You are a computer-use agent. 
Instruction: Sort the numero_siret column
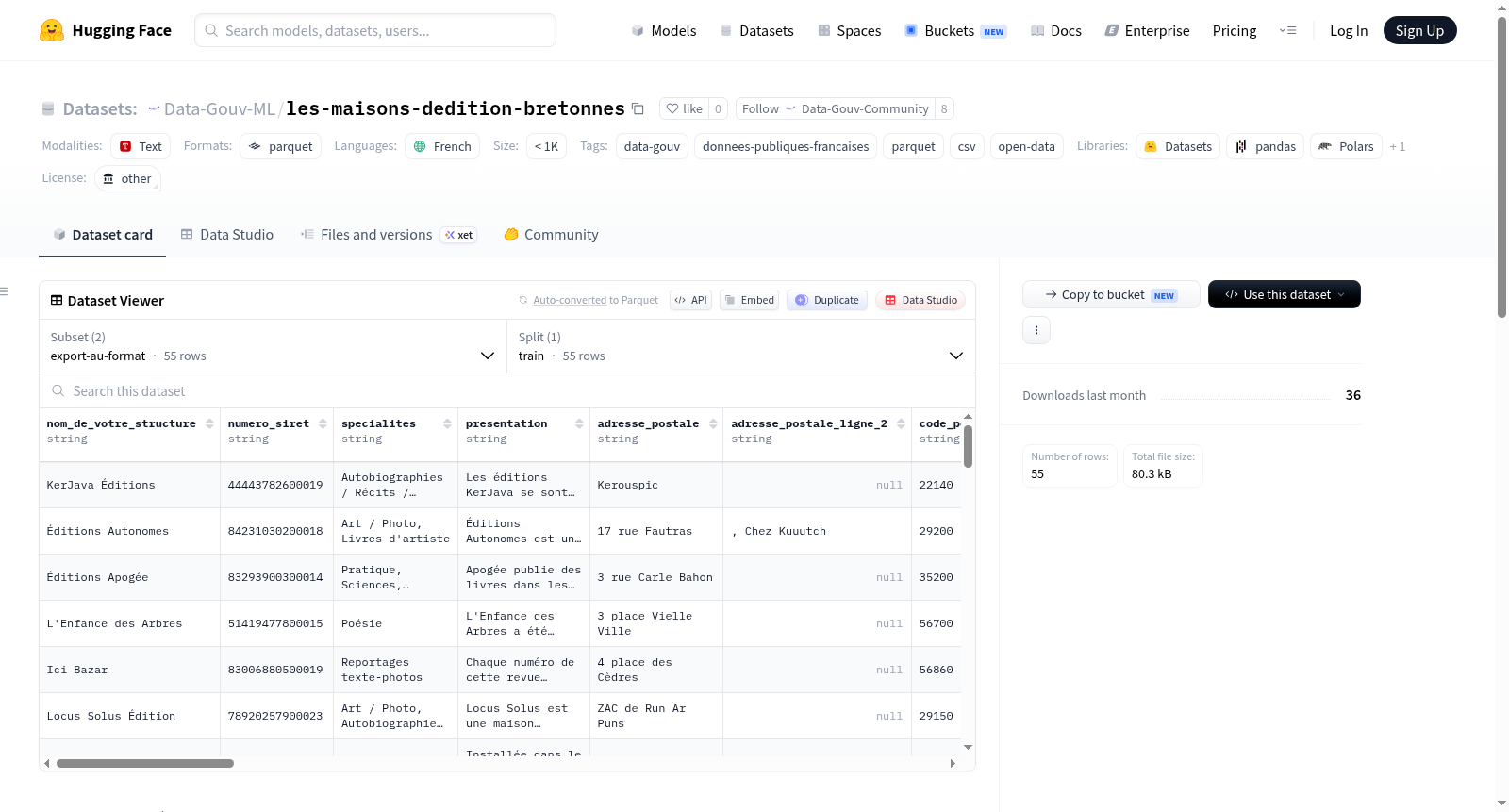(323, 424)
